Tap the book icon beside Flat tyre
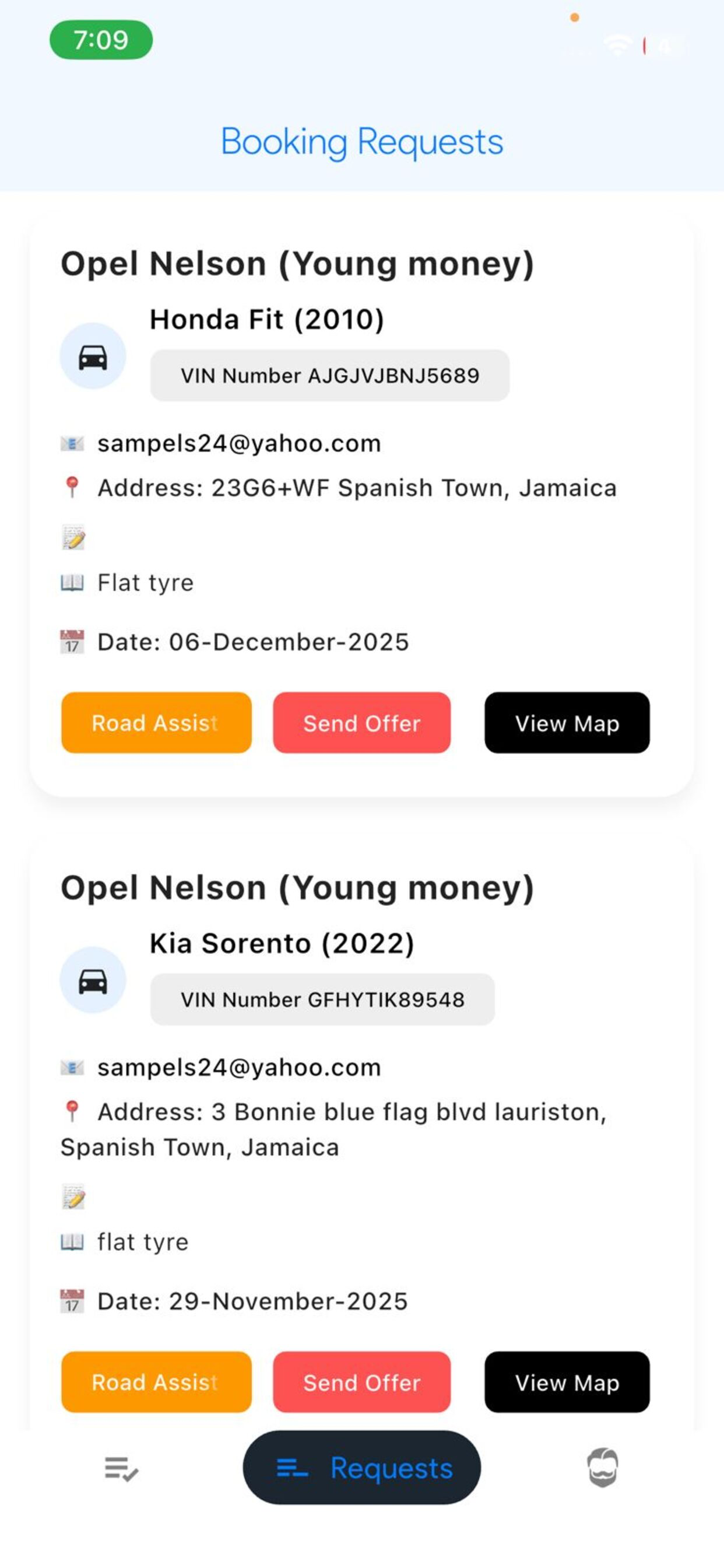 tap(72, 583)
